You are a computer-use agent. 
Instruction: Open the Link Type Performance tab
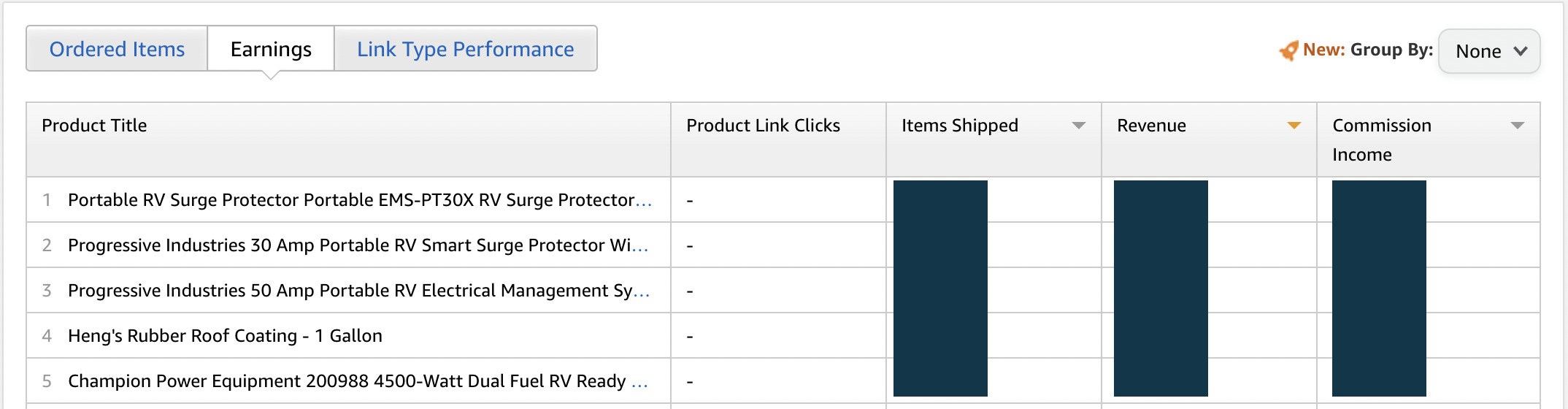[465, 49]
